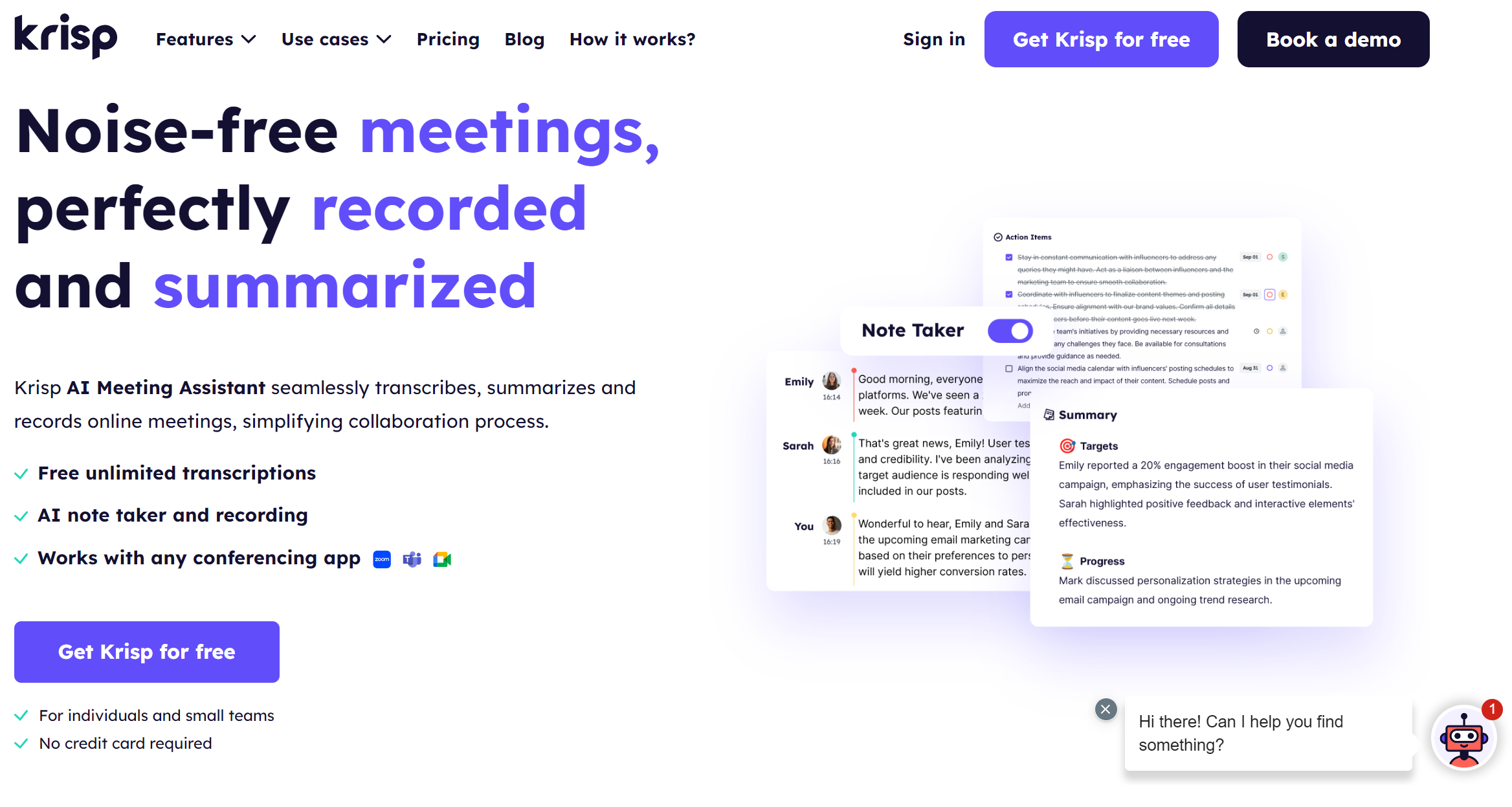Click the close button on chat popup

point(1106,709)
